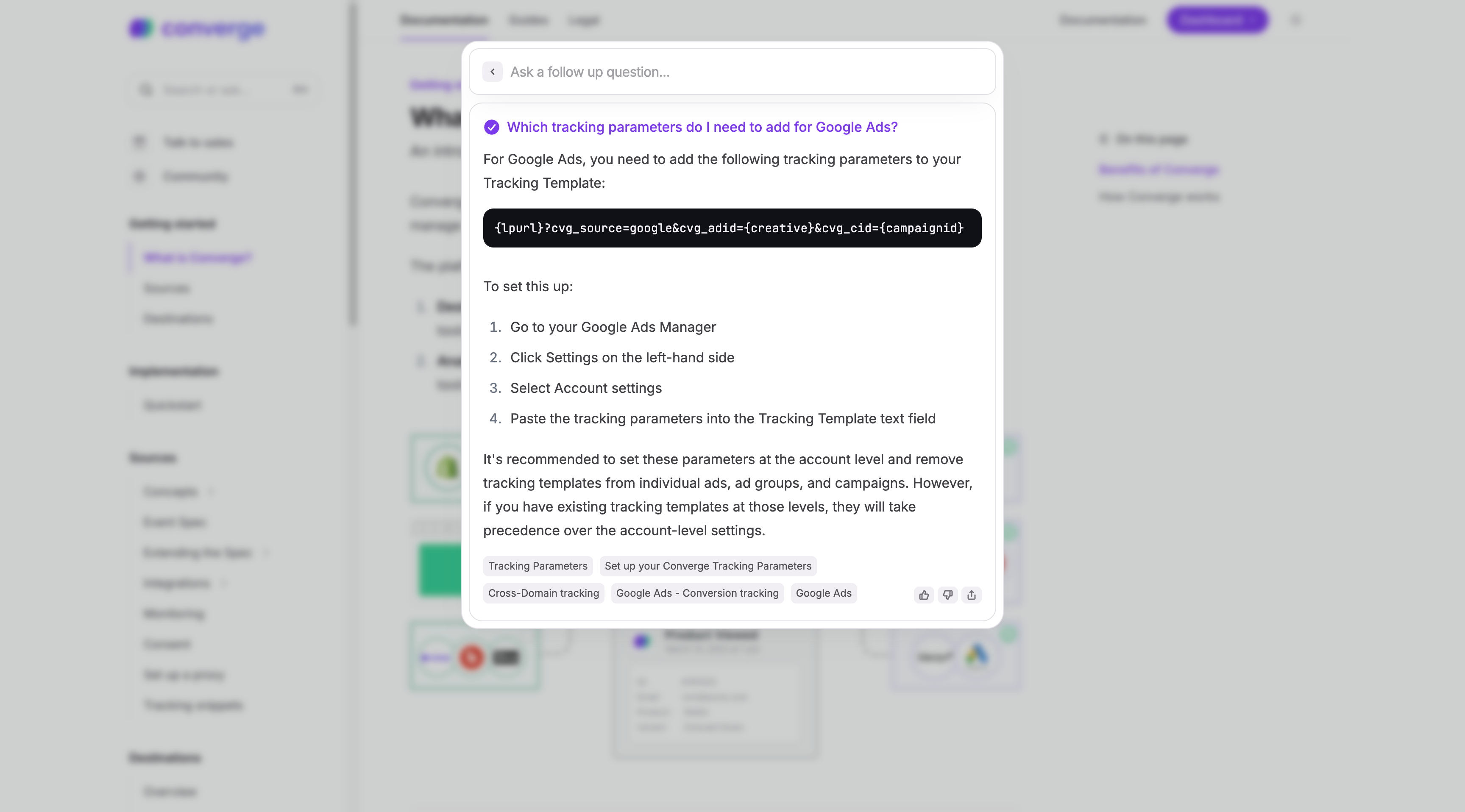This screenshot has width=1465, height=812.
Task: Open Set up your Converge Tracking Parameters
Action: [708, 566]
